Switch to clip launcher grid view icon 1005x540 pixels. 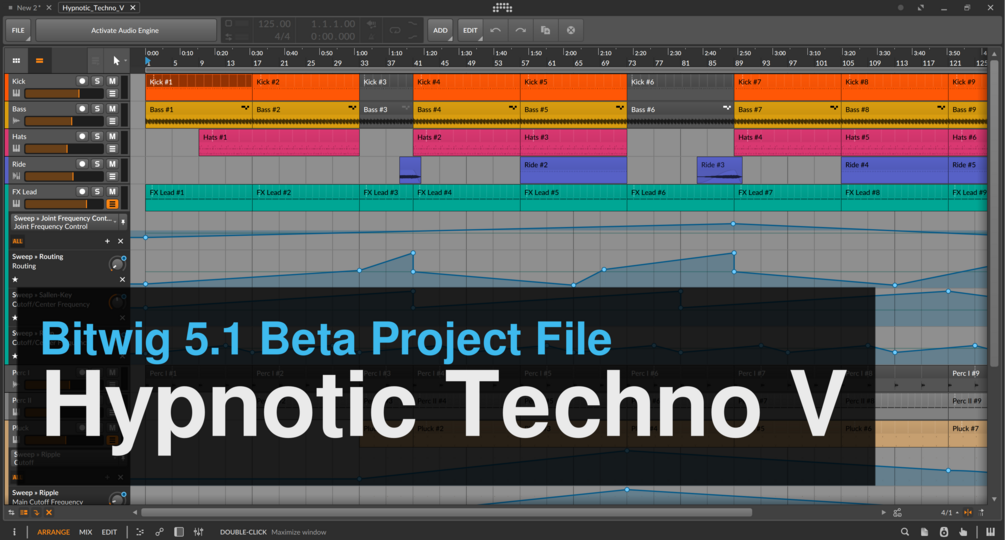tap(16, 61)
